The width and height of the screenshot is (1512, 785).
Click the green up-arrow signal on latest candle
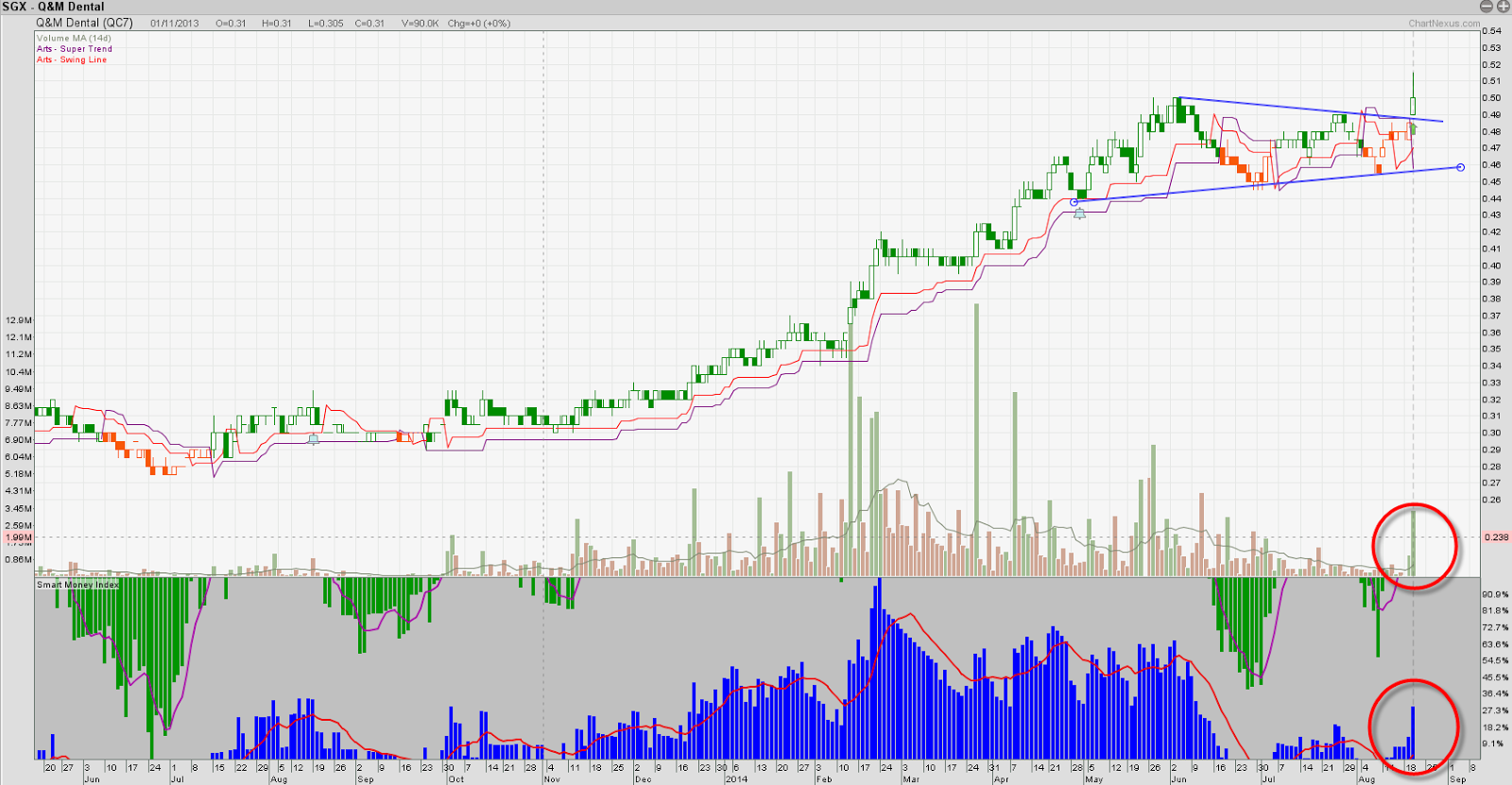click(x=1414, y=128)
